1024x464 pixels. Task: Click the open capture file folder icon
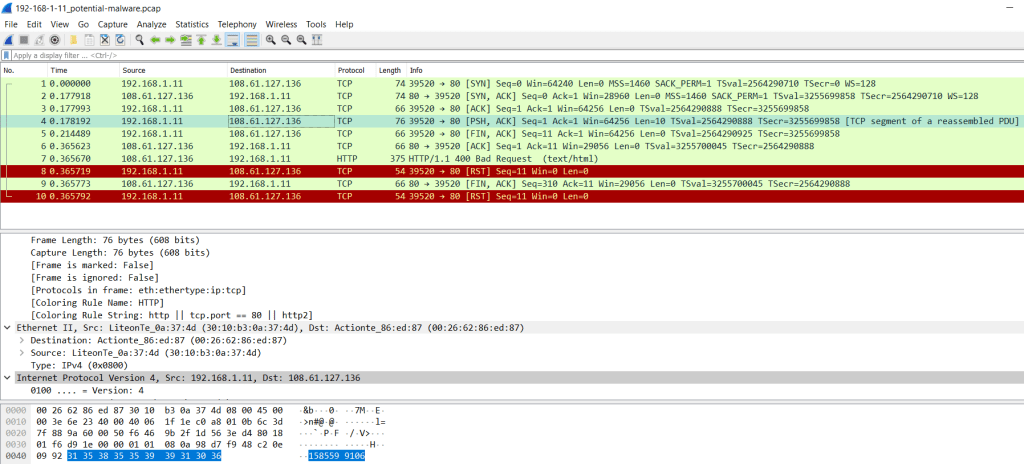click(x=74, y=39)
